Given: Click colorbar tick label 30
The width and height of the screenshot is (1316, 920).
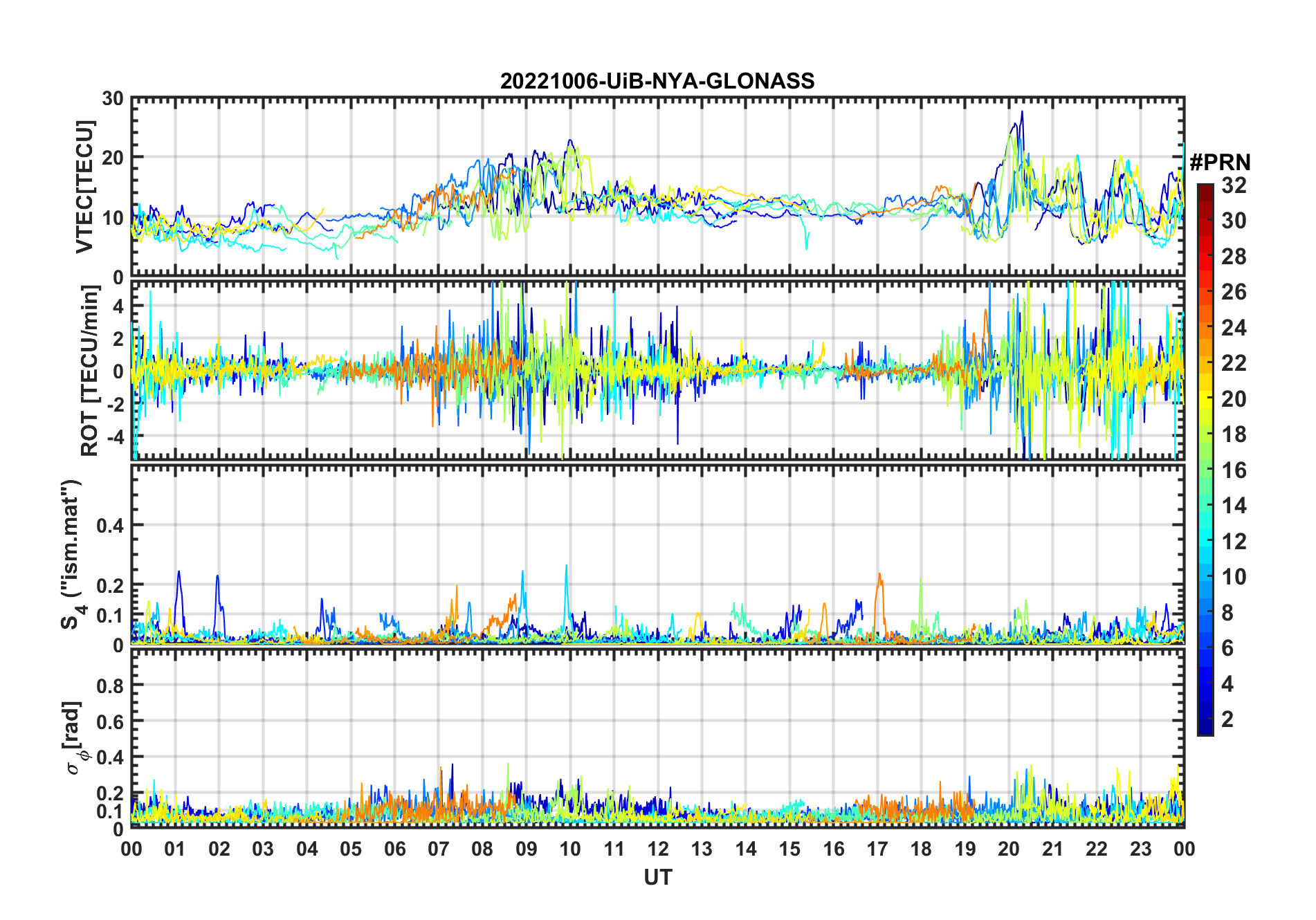Looking at the screenshot, I should 1234,221.
